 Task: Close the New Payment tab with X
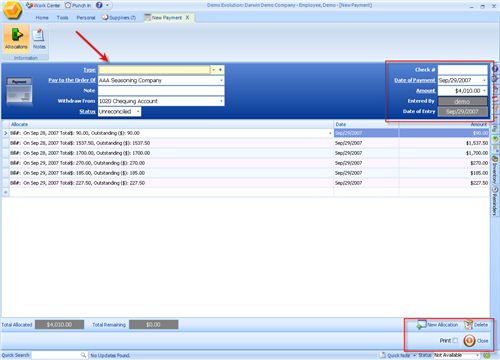187,17
